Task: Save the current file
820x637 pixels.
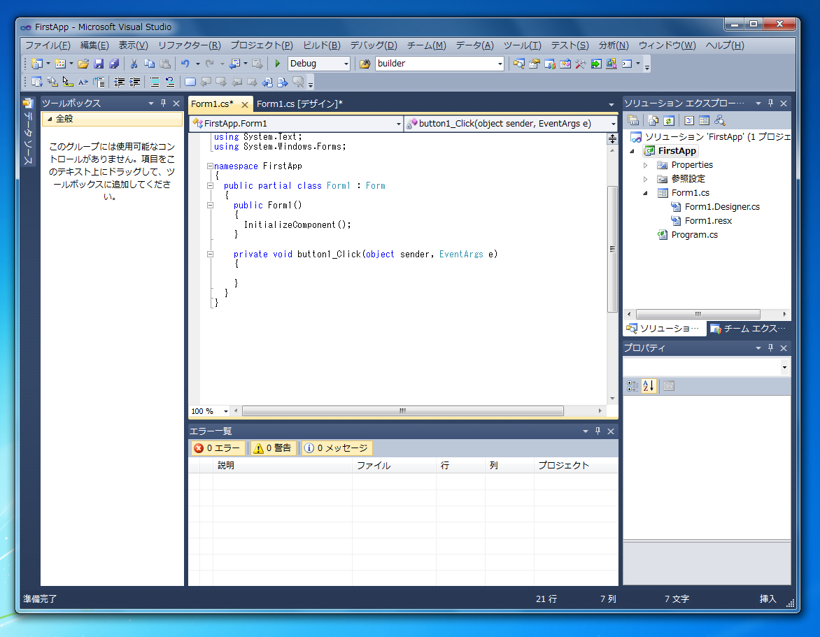Action: 98,63
